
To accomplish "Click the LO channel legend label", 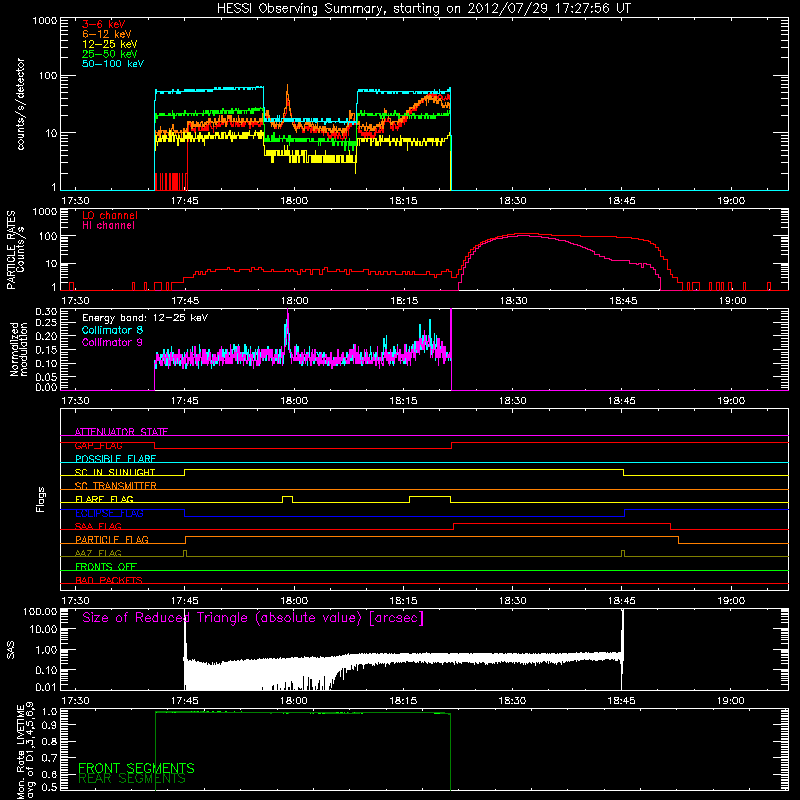I will coord(109,215).
